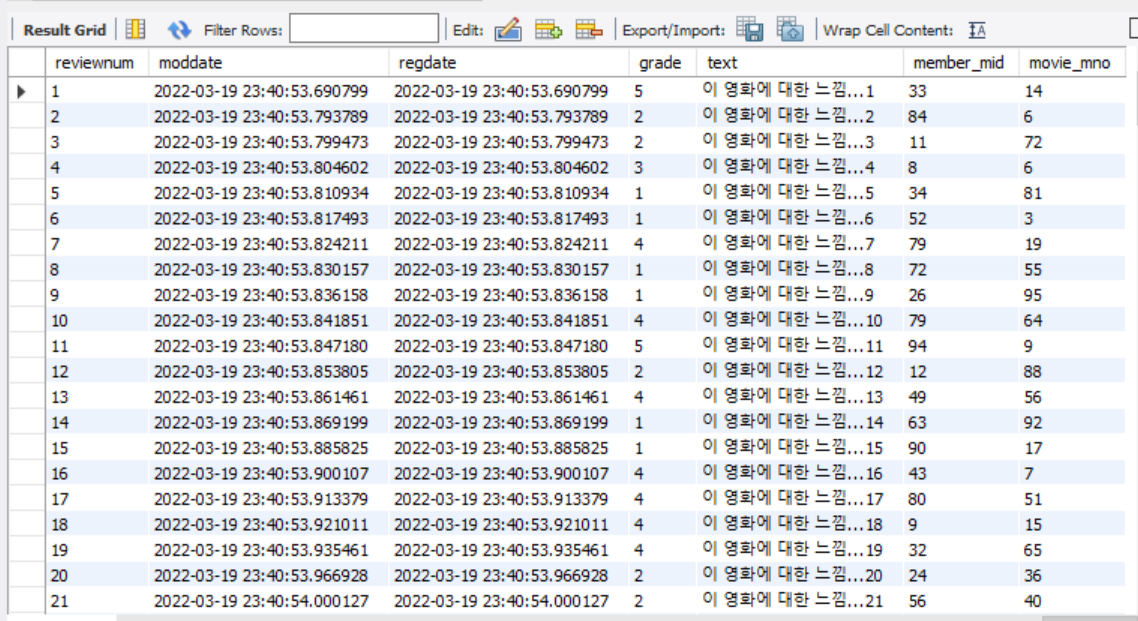Sort by regdate column header
The height and width of the screenshot is (621, 1138).
click(x=509, y=62)
